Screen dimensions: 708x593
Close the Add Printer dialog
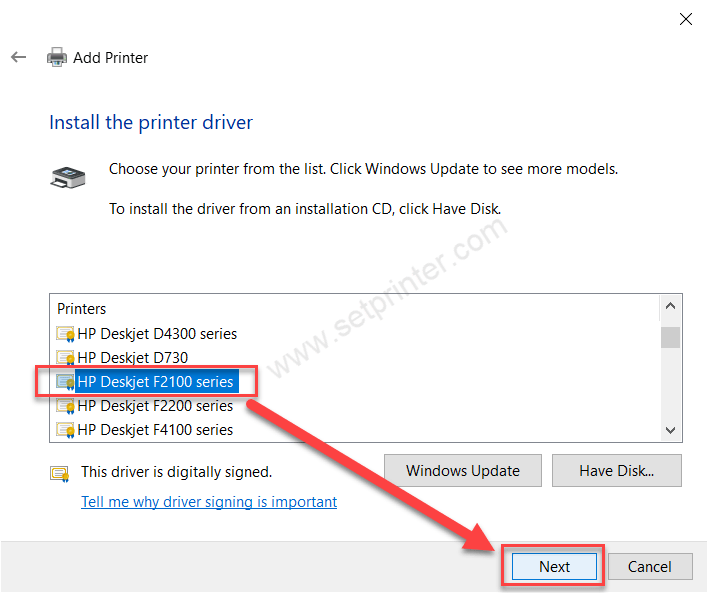[x=686, y=19]
